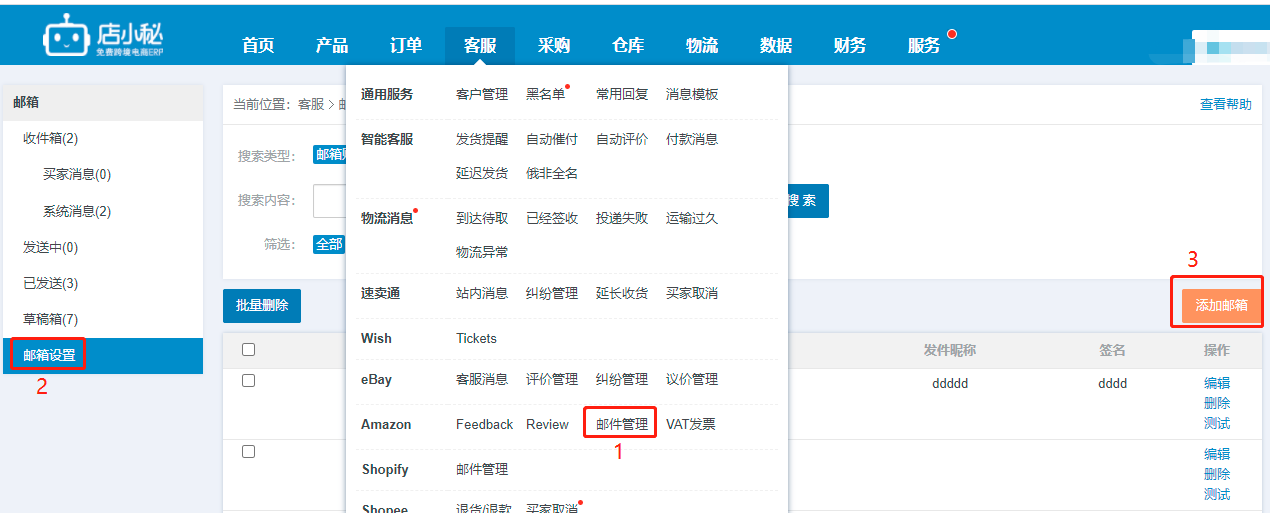Open 客户管理 under 通用服务
The image size is (1270, 513).
point(482,94)
